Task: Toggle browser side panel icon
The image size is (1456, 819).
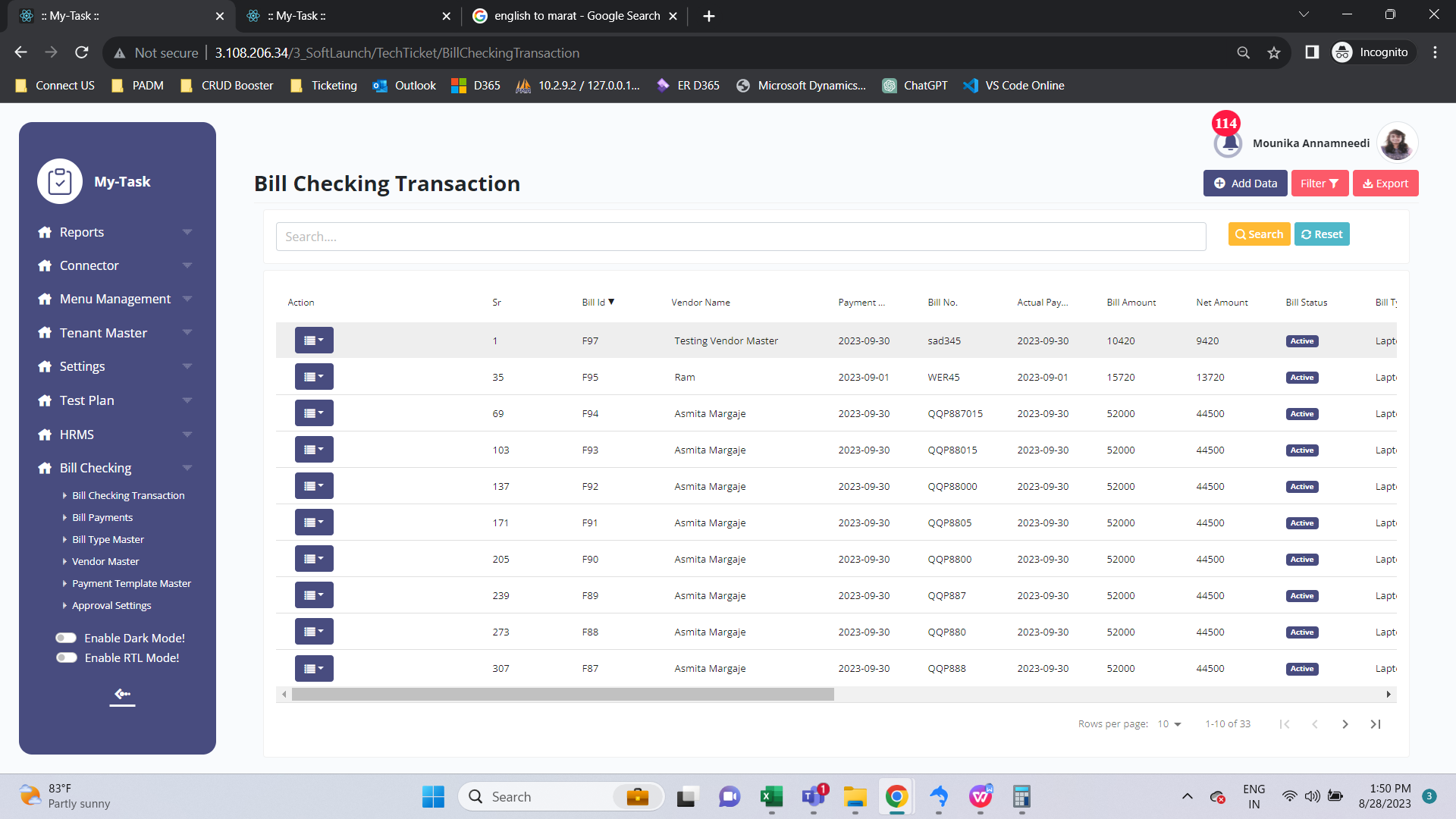Action: [x=1312, y=52]
